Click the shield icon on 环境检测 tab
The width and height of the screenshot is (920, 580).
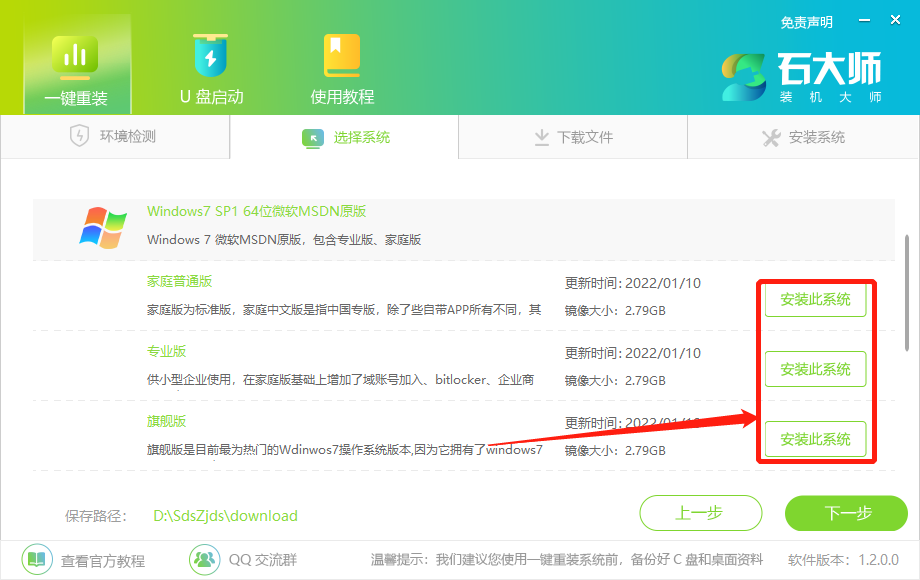[x=78, y=138]
